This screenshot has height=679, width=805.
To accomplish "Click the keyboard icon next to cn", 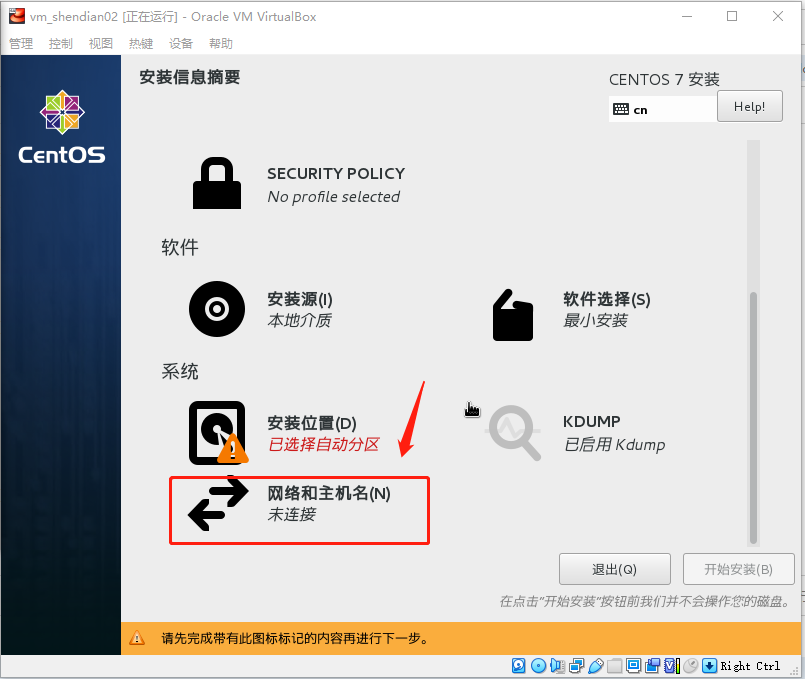I will 621,109.
